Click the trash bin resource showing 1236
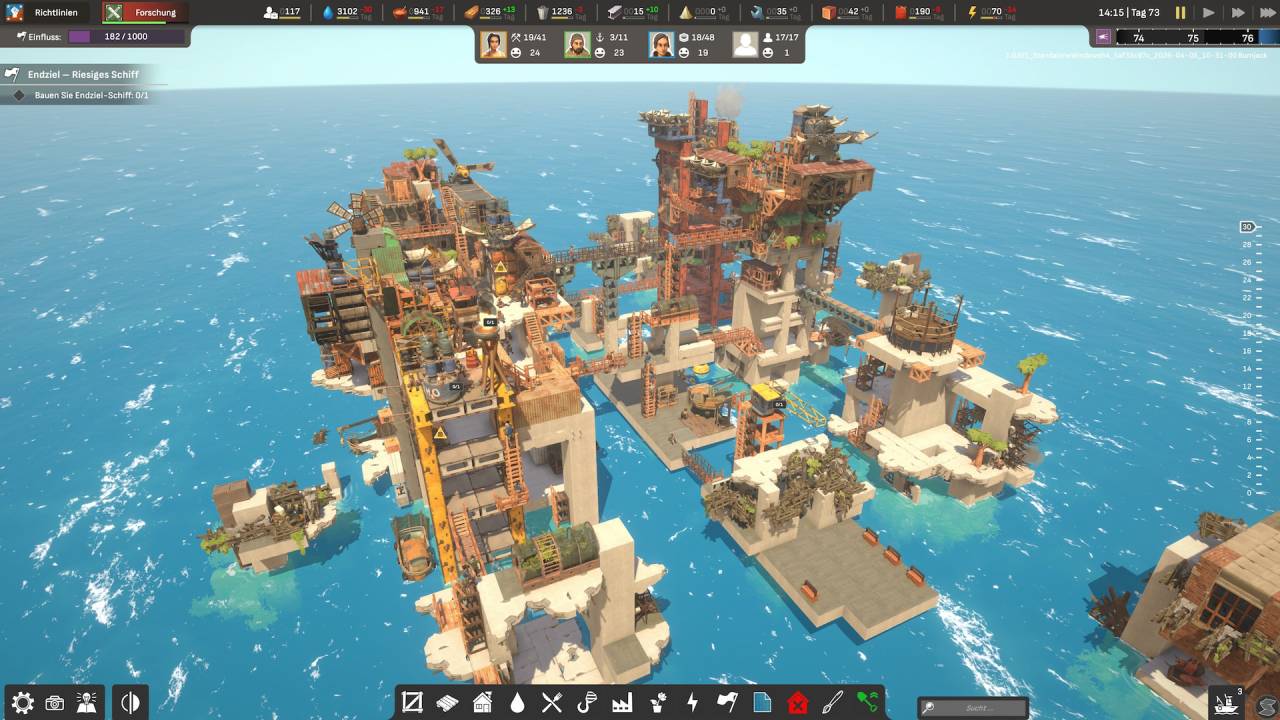This screenshot has height=720, width=1280. click(561, 12)
